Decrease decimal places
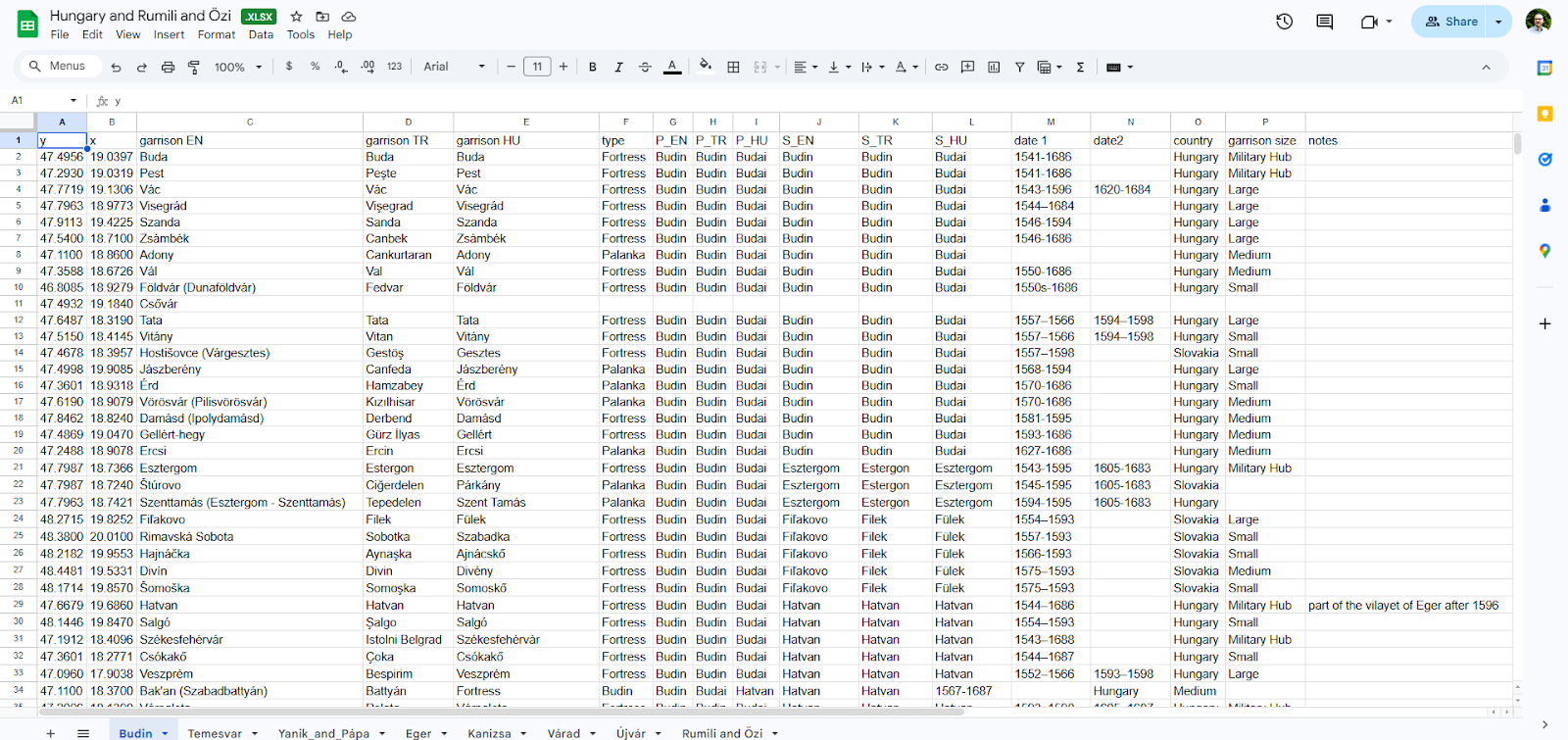 pyautogui.click(x=340, y=67)
